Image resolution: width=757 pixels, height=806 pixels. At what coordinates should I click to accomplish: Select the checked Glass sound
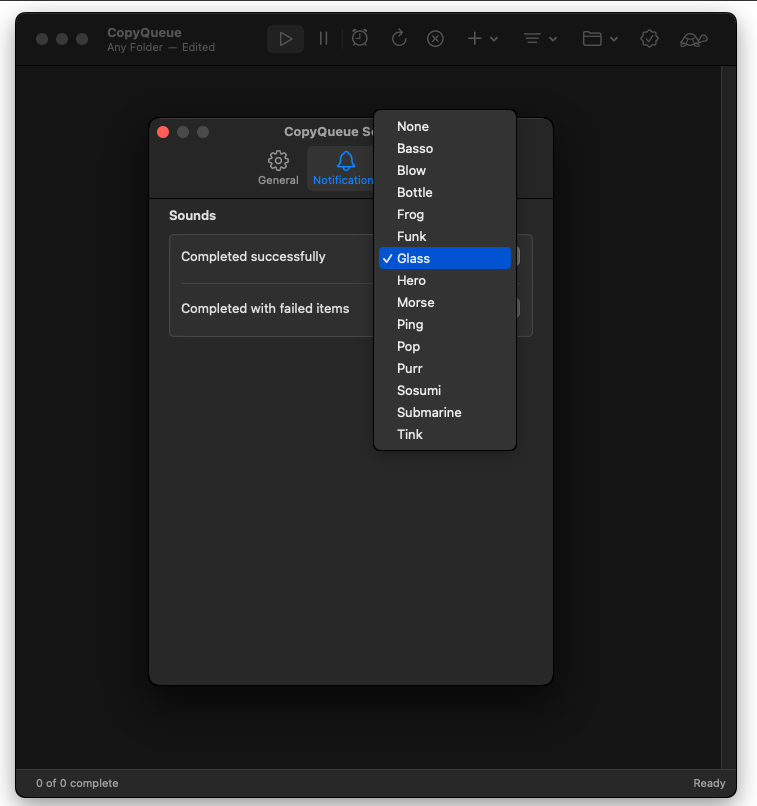414,259
